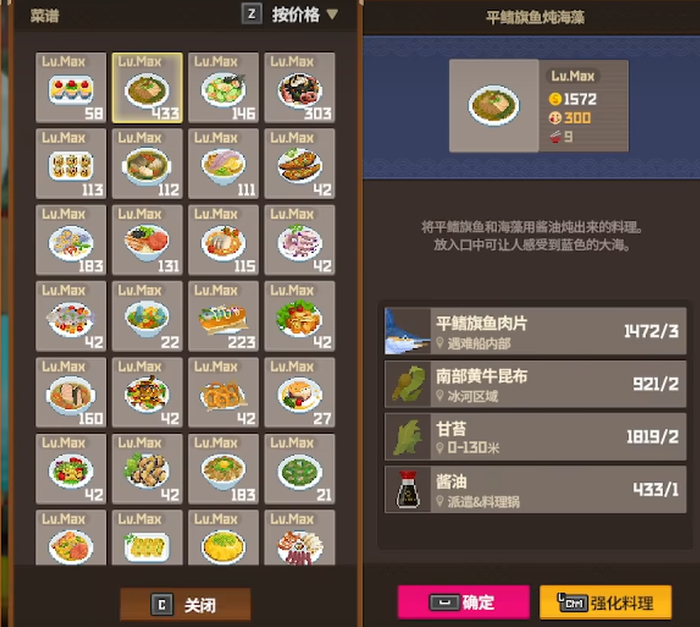
Task: Select the soup dish showing 160
Action: [71, 393]
